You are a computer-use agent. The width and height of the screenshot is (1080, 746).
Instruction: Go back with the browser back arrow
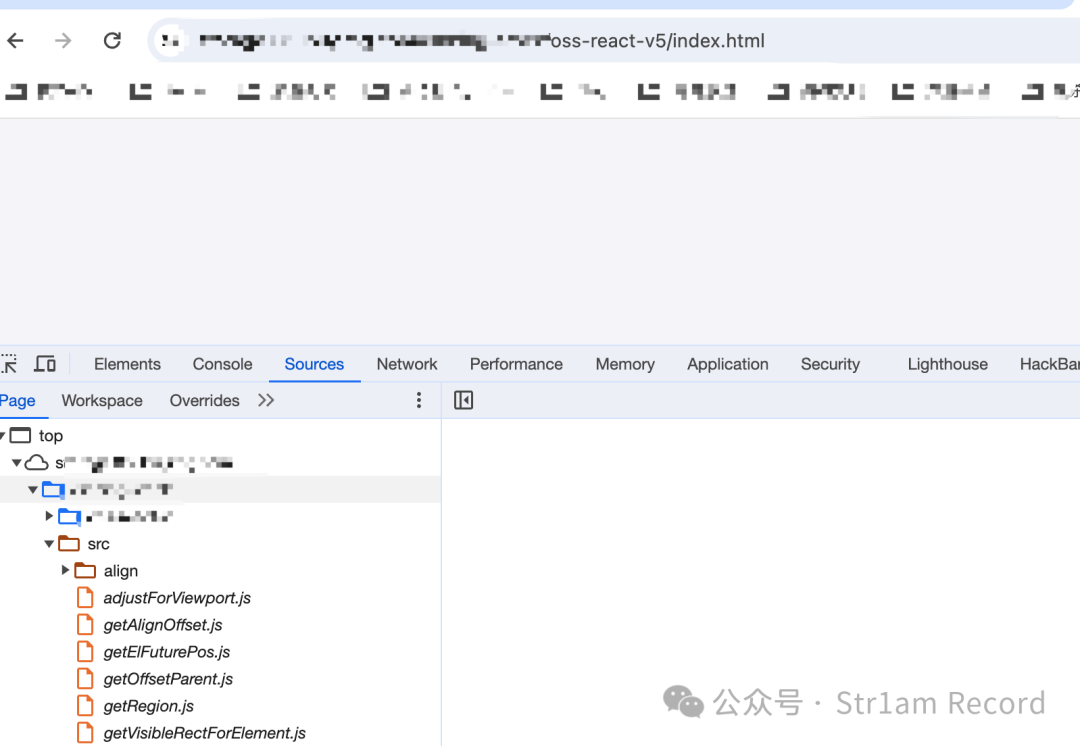pos(16,41)
